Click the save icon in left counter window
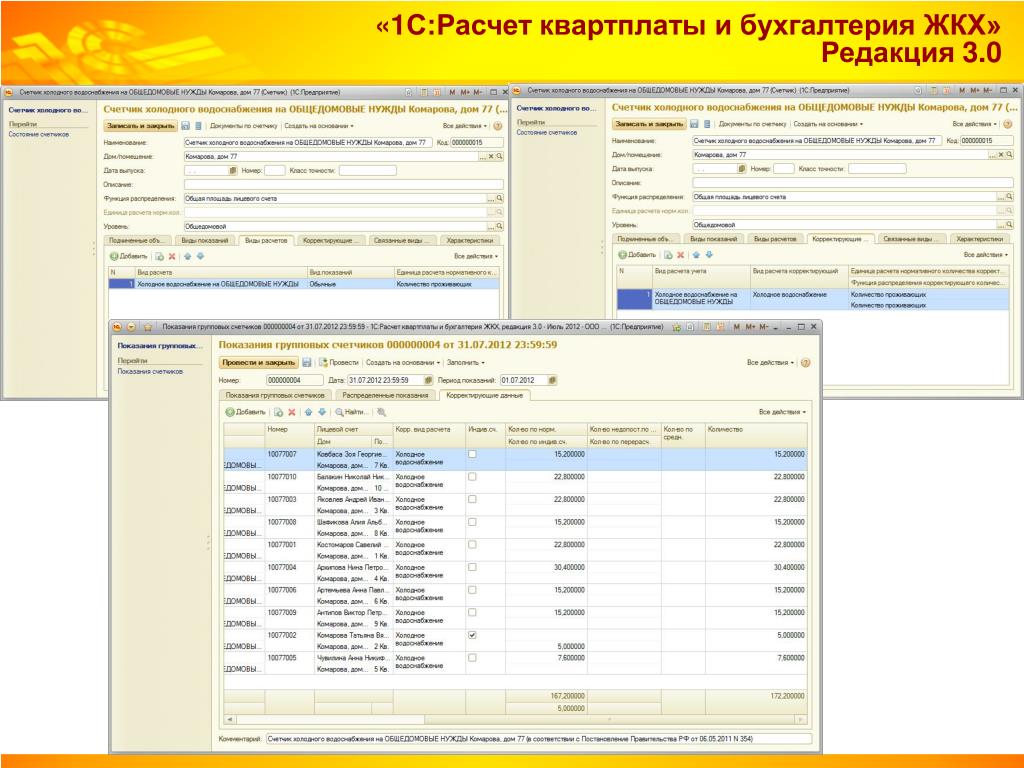Viewport: 1024px width, 768px height. pos(185,125)
